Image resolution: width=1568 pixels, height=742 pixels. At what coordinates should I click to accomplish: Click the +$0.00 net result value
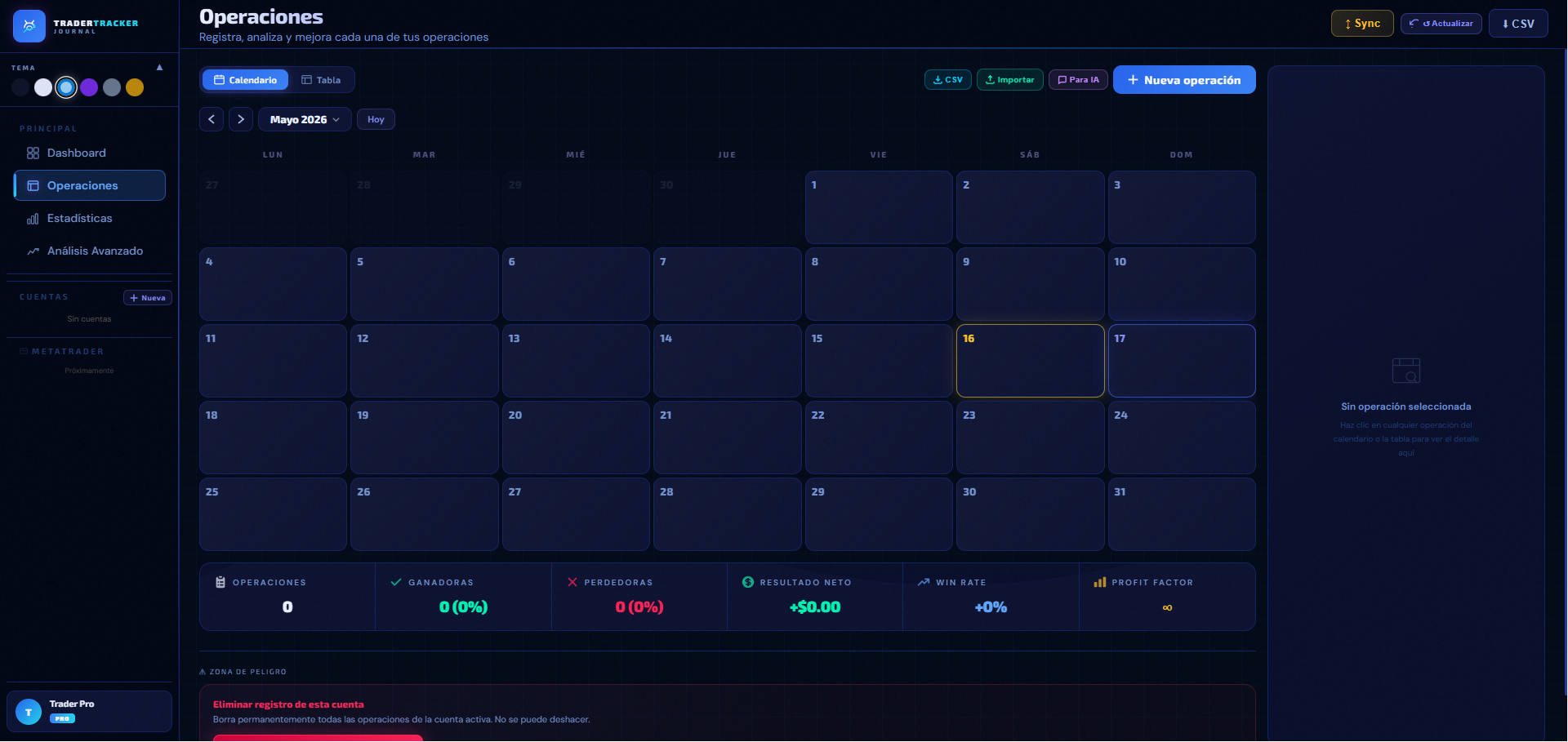tap(815, 607)
